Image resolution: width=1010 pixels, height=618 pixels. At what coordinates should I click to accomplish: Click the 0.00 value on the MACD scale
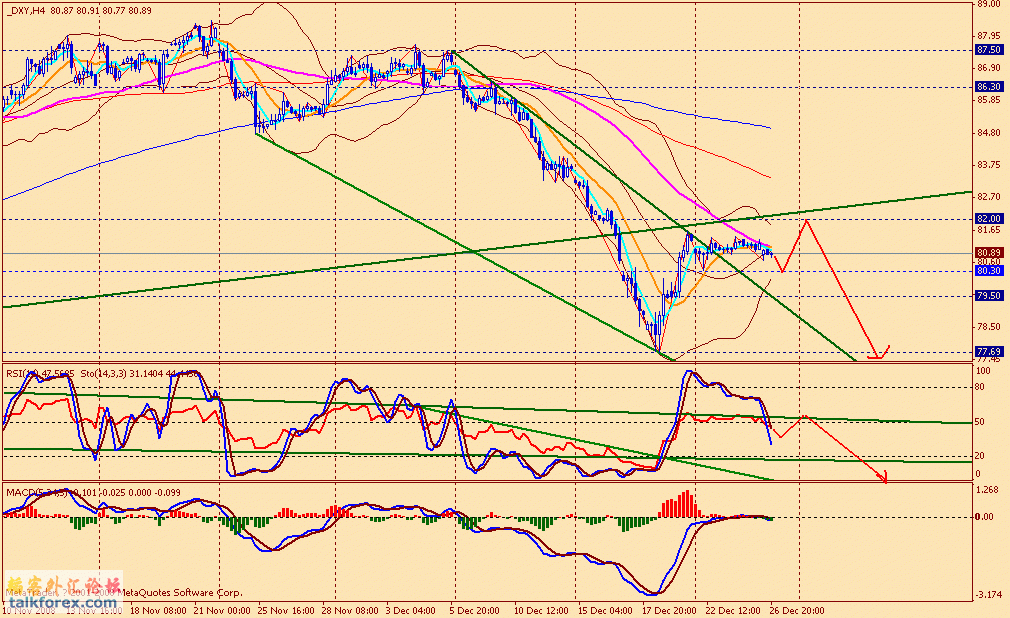coord(984,517)
